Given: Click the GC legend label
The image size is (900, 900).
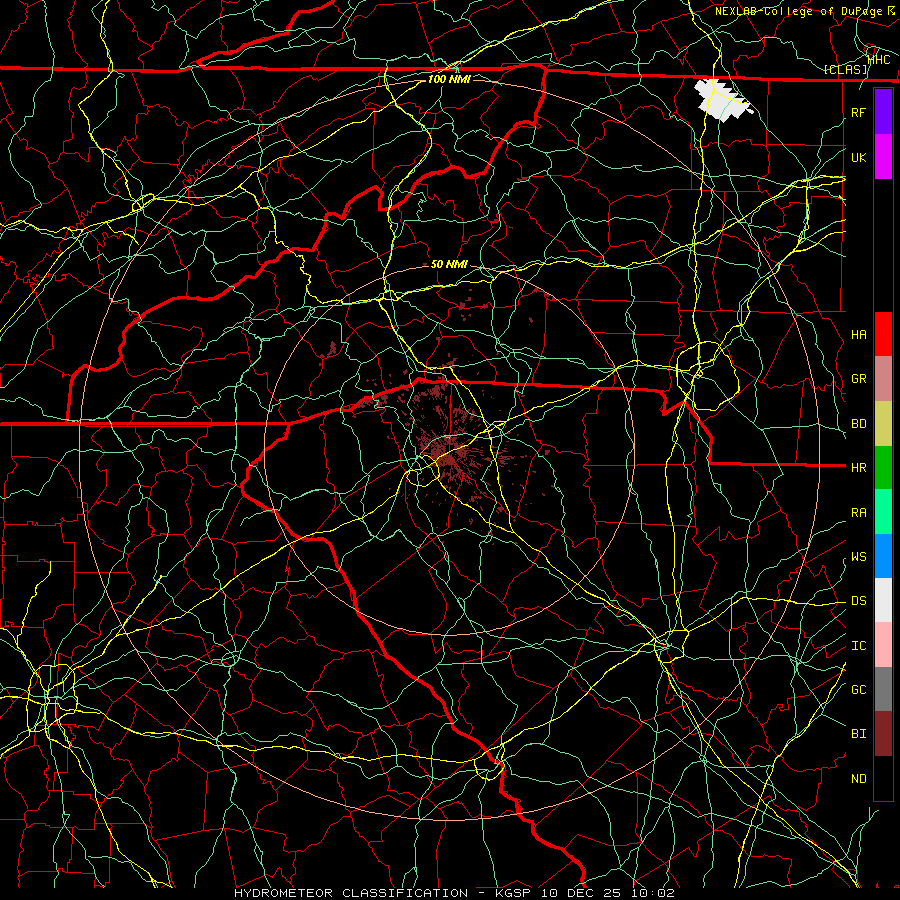Looking at the screenshot, I should pos(859,689).
